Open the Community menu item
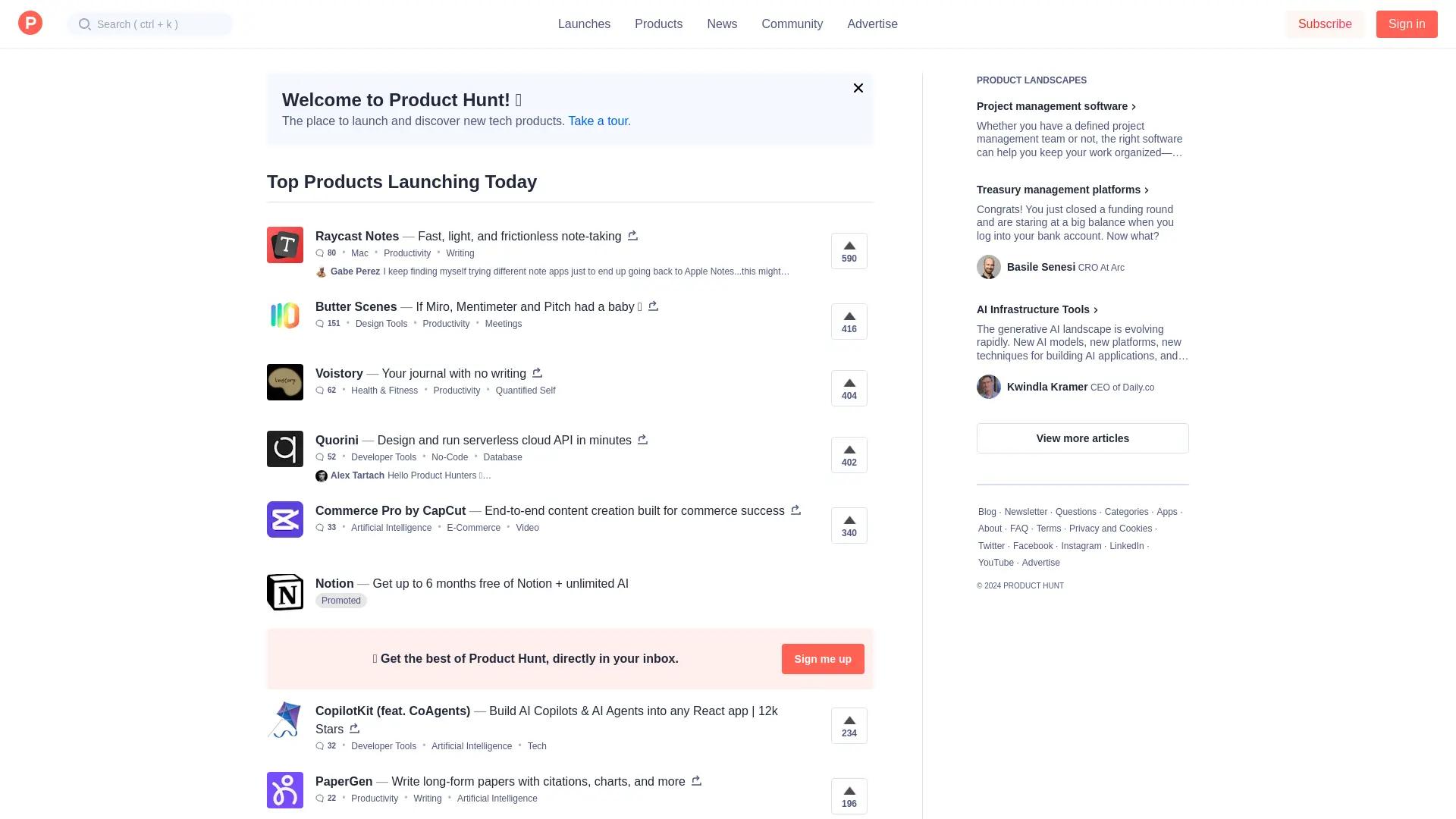 792,24
